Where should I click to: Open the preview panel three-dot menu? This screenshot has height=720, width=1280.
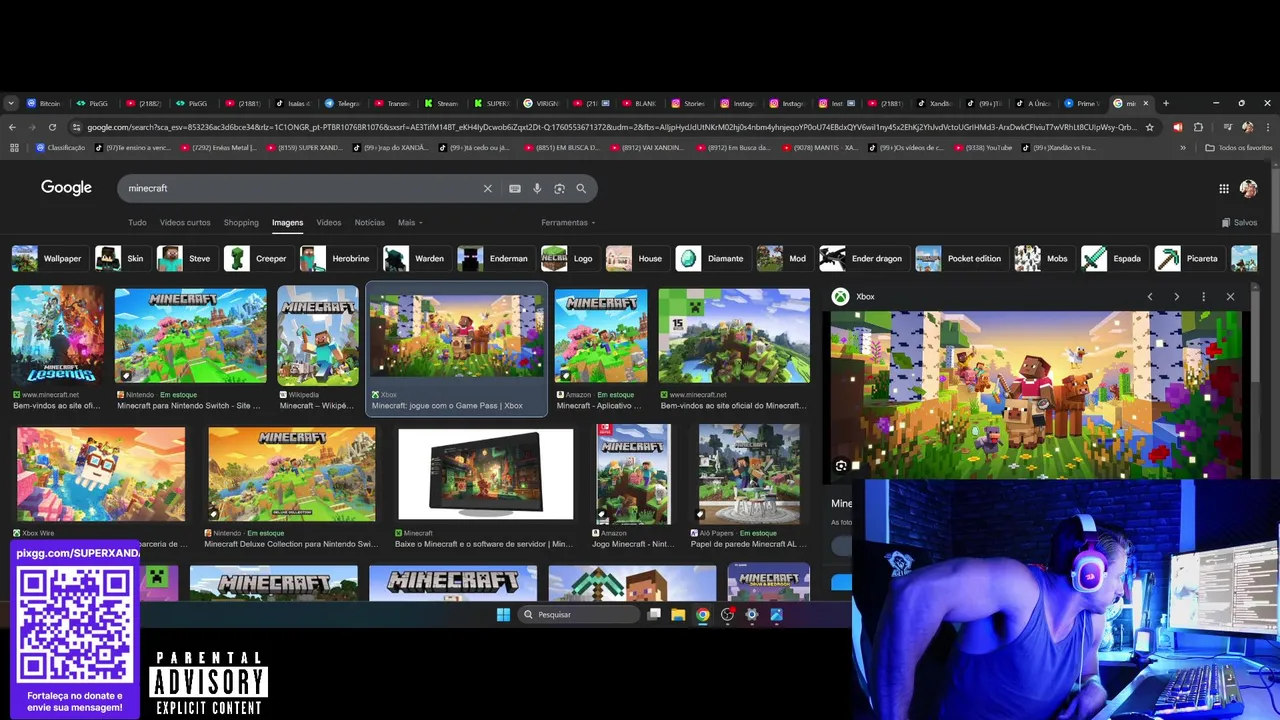(x=1203, y=297)
